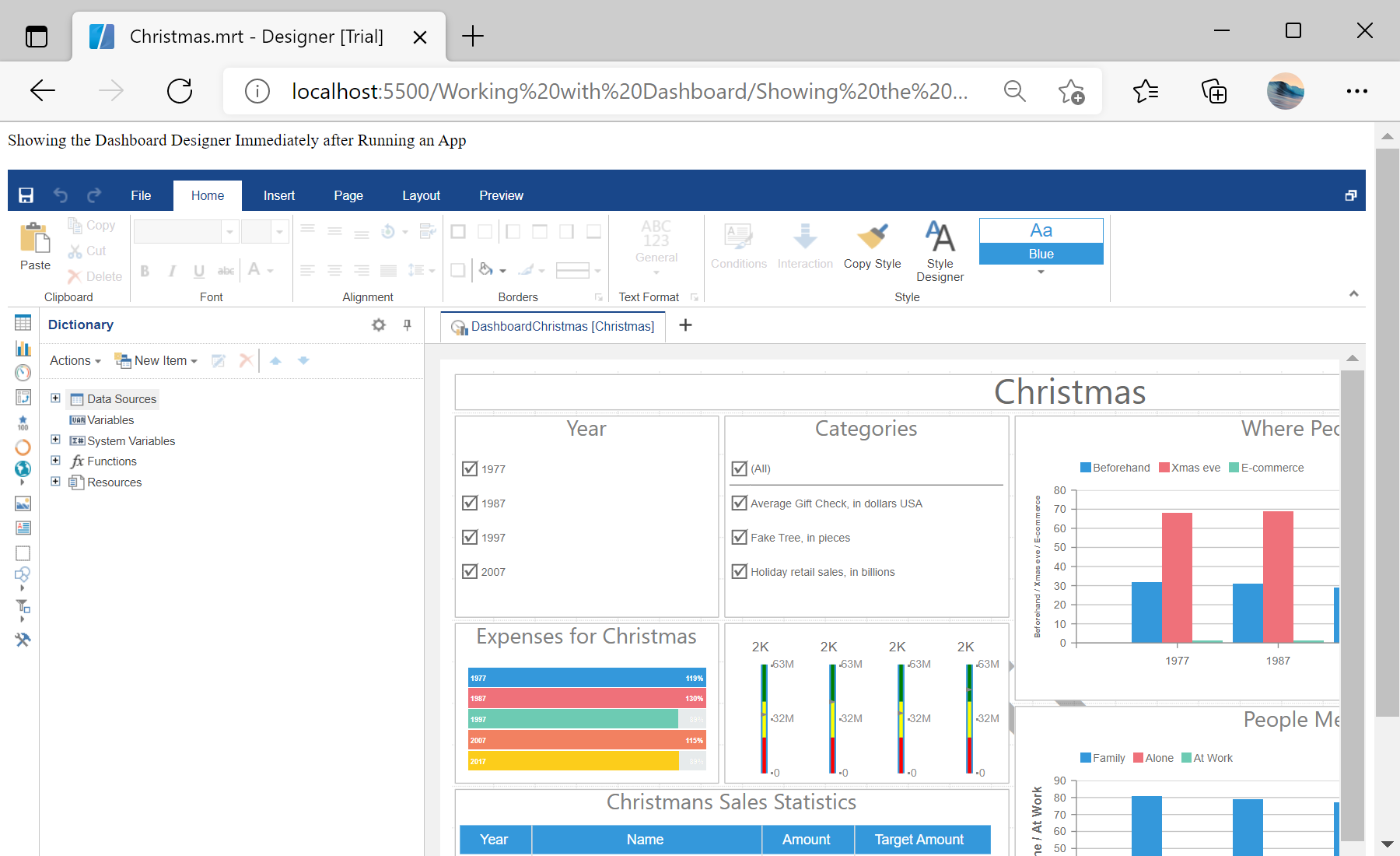Select the chart component in the left toolbox
The height and width of the screenshot is (856, 1400).
coord(23,348)
